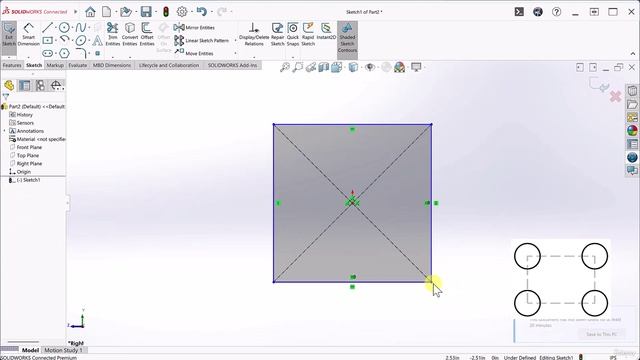Select the Circle sketch tool
The height and width of the screenshot is (360, 640).
pos(64,27)
